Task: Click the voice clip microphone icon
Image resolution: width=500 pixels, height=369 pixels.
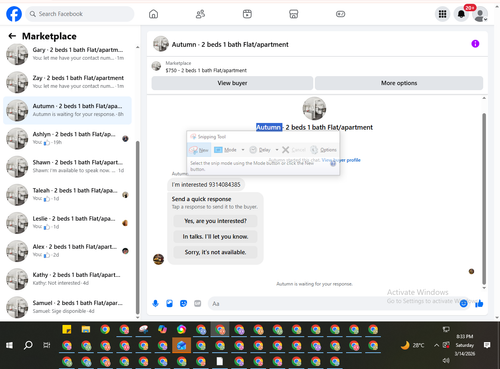Action: tap(155, 303)
